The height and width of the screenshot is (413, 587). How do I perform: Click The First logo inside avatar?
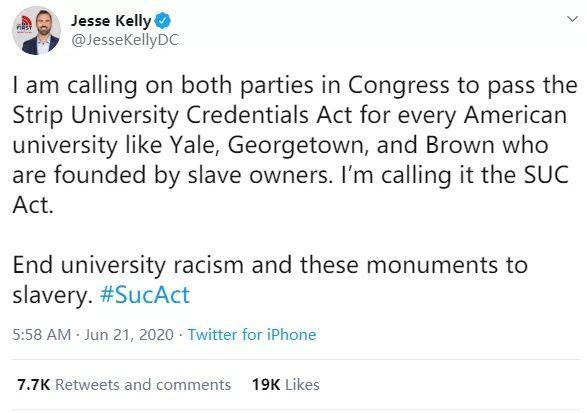pos(24,26)
